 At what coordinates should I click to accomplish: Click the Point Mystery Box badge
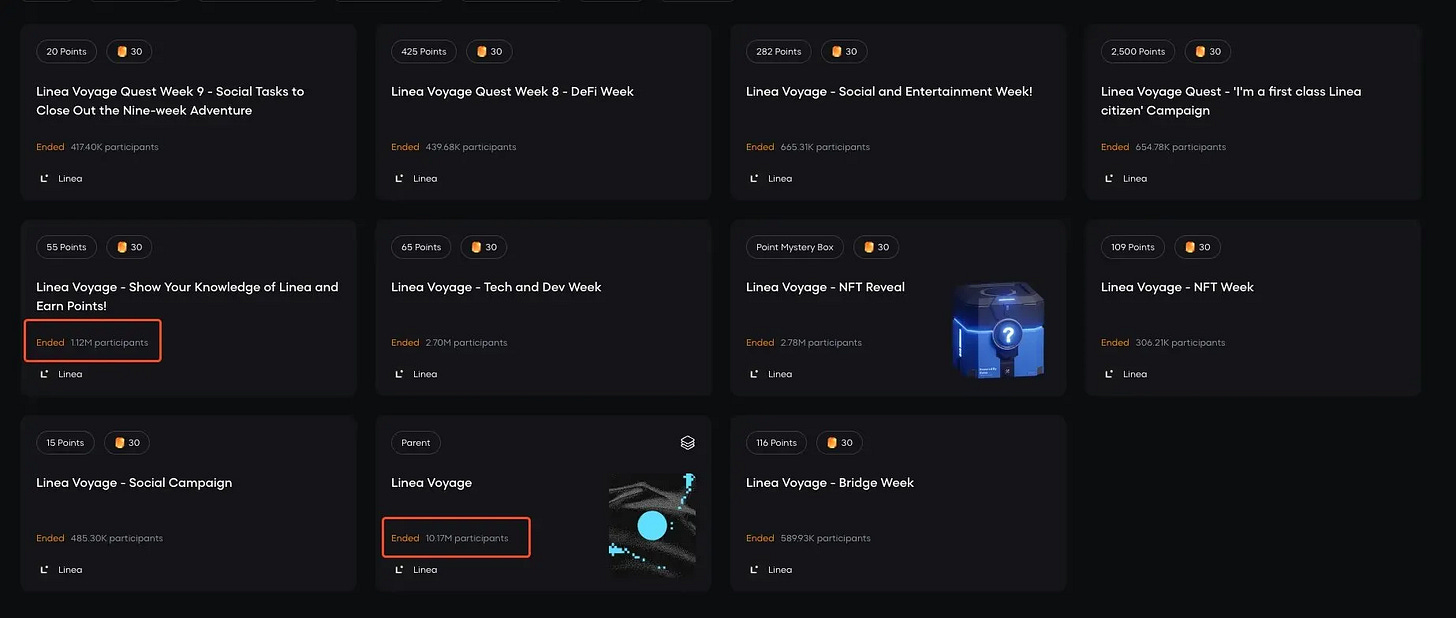795,247
